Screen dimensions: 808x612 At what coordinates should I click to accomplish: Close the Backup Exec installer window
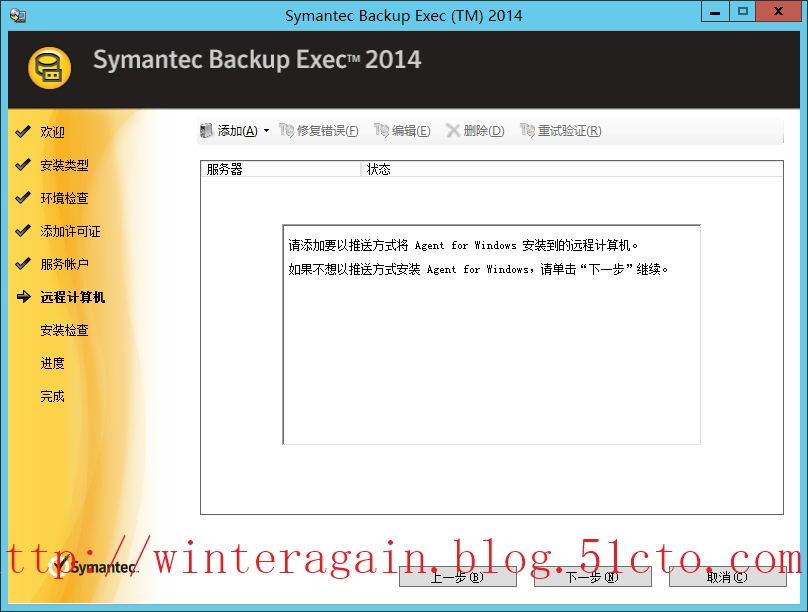click(779, 12)
